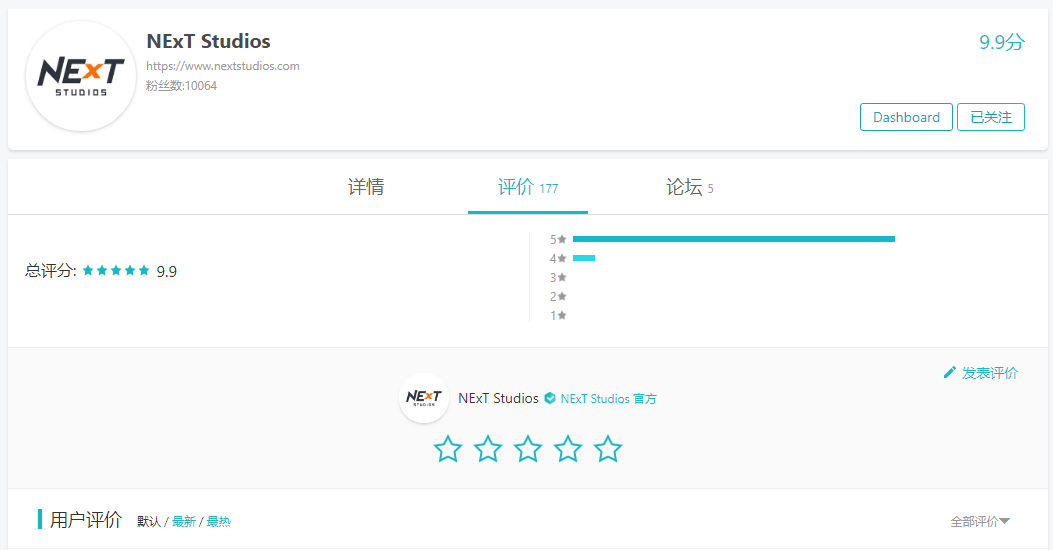This screenshot has width=1053, height=550.
Task: Open the 论坛 forum tab
Action: click(689, 187)
